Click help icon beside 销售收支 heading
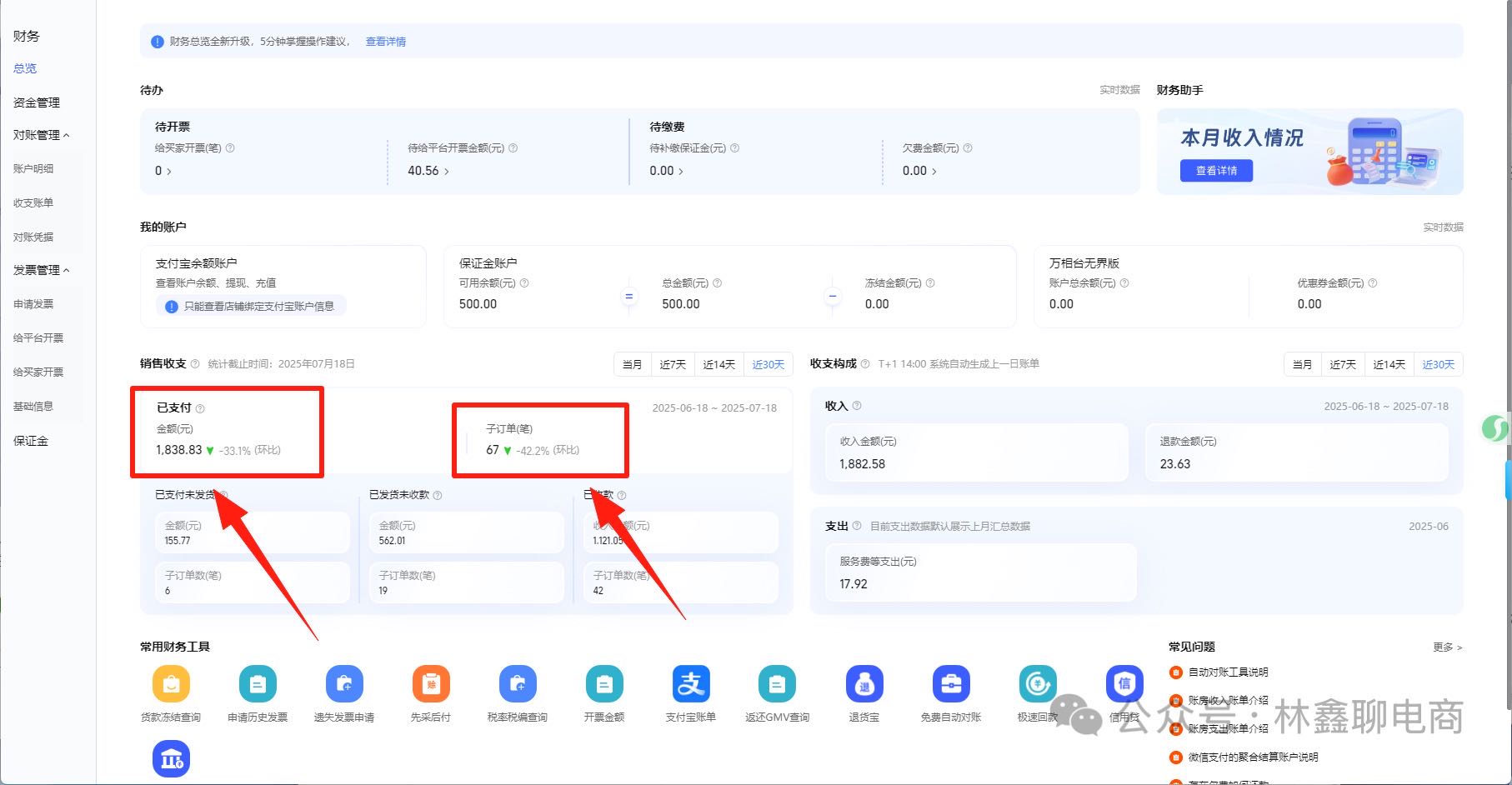The width and height of the screenshot is (1512, 785). (195, 364)
